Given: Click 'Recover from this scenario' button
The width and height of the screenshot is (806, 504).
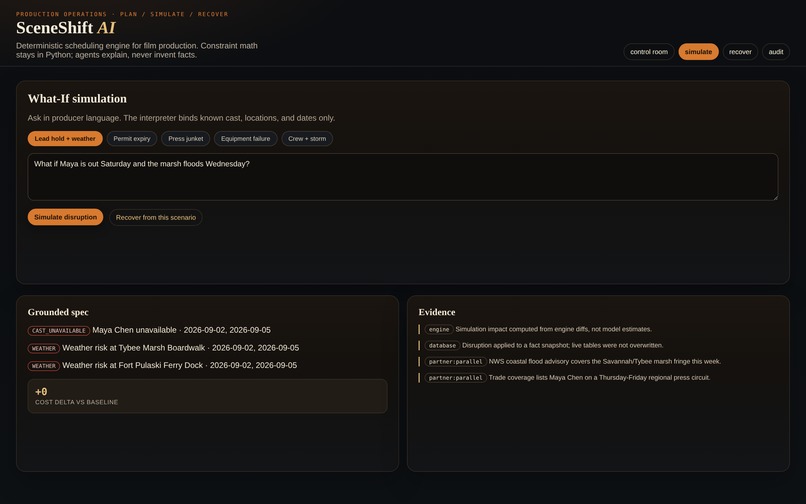Looking at the screenshot, I should click(156, 218).
